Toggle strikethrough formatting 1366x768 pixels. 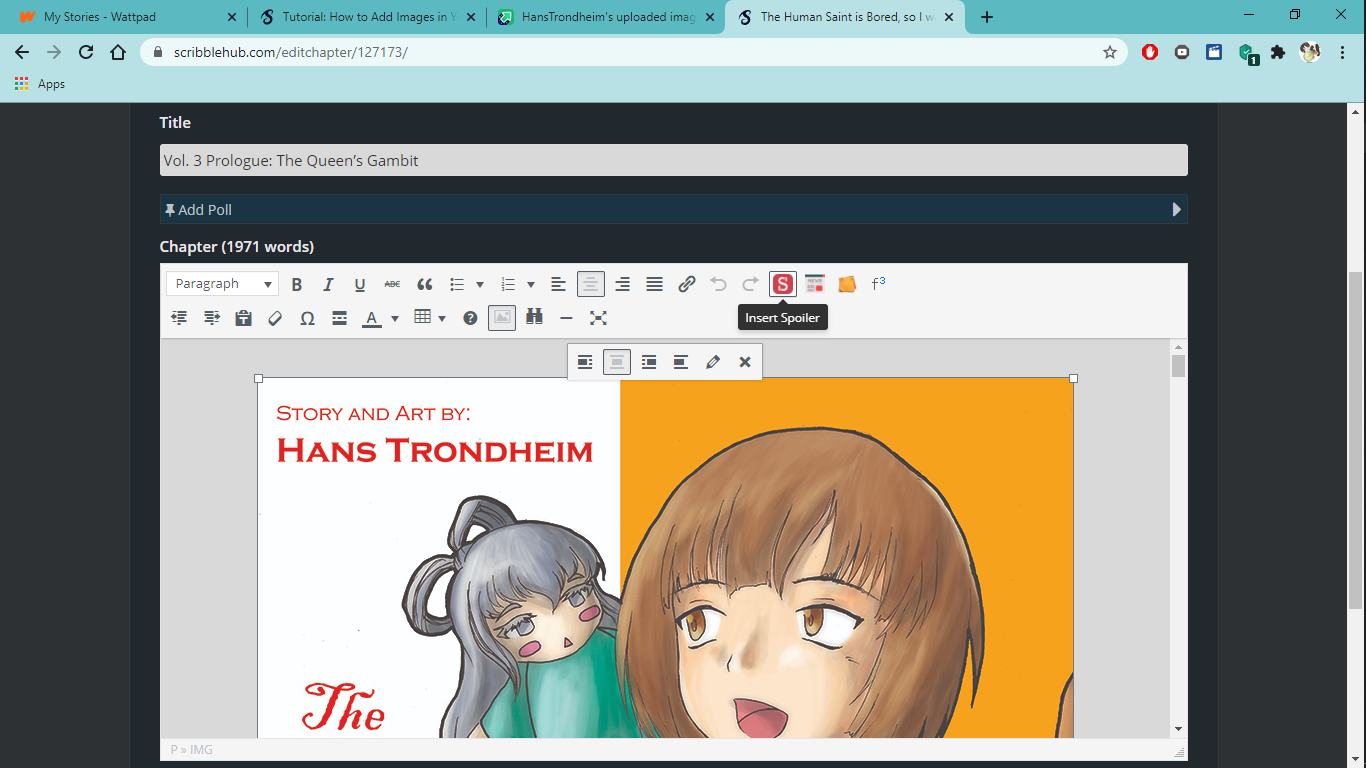pyautogui.click(x=392, y=284)
